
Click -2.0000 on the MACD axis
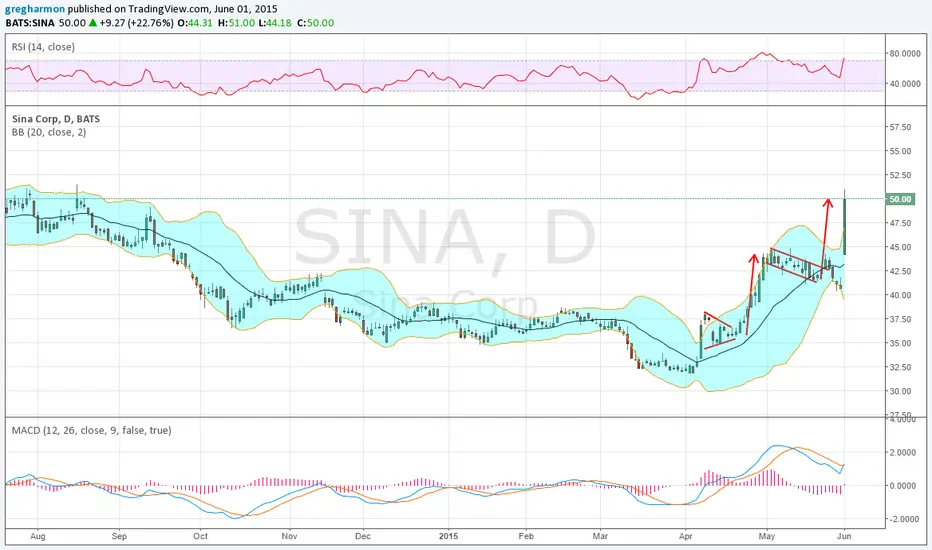click(902, 519)
